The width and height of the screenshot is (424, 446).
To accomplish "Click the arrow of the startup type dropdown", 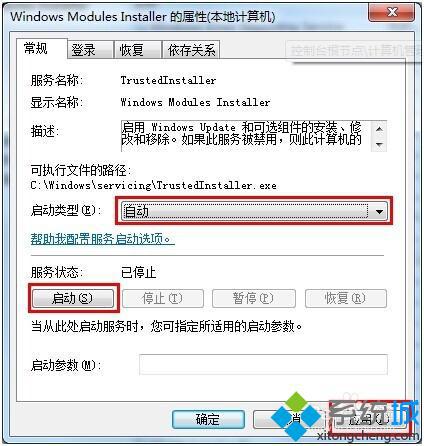I will coord(379,211).
